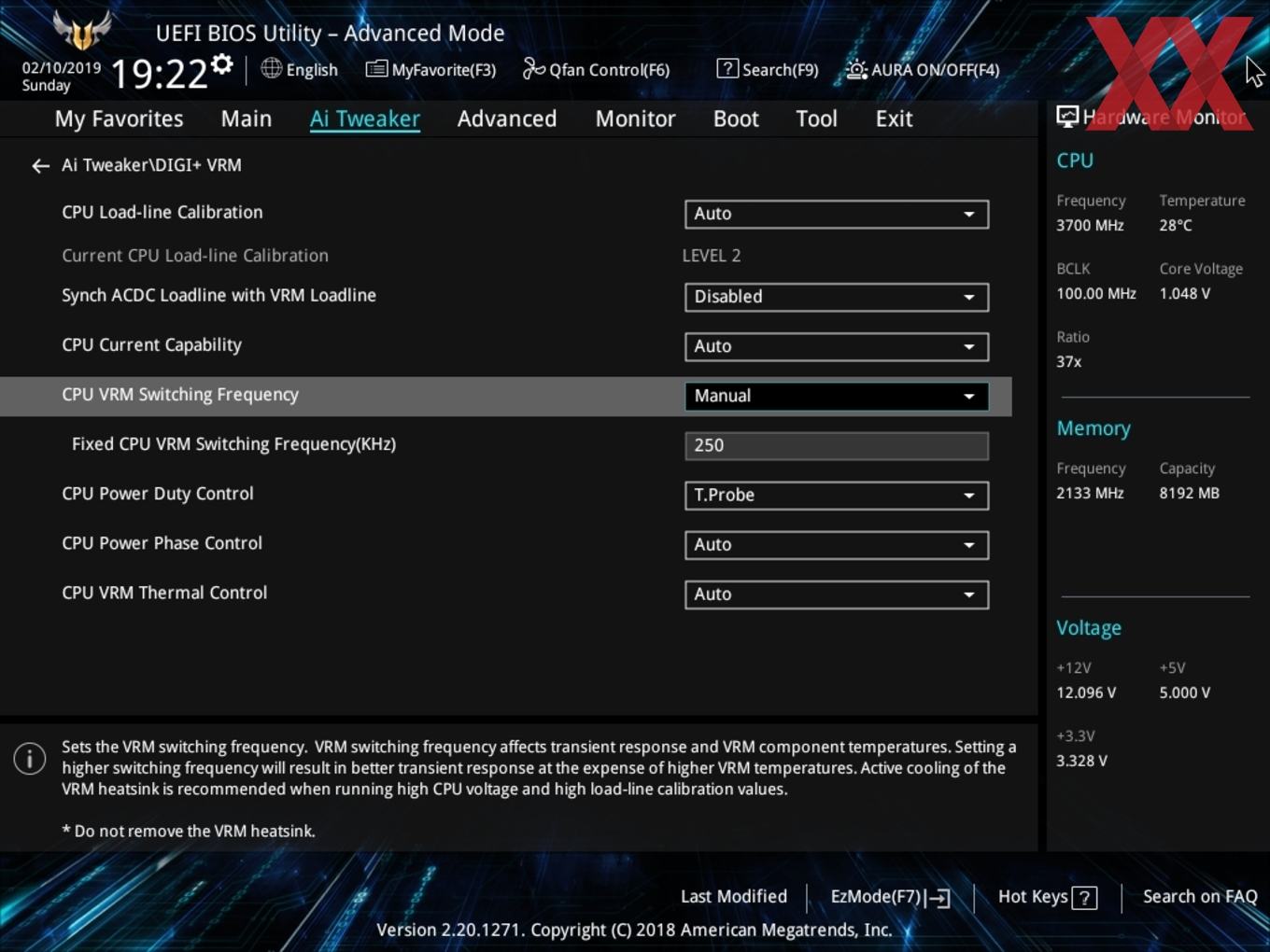Click the 02/10/2019 date text
This screenshot has width=1270, height=952.
pyautogui.click(x=62, y=68)
